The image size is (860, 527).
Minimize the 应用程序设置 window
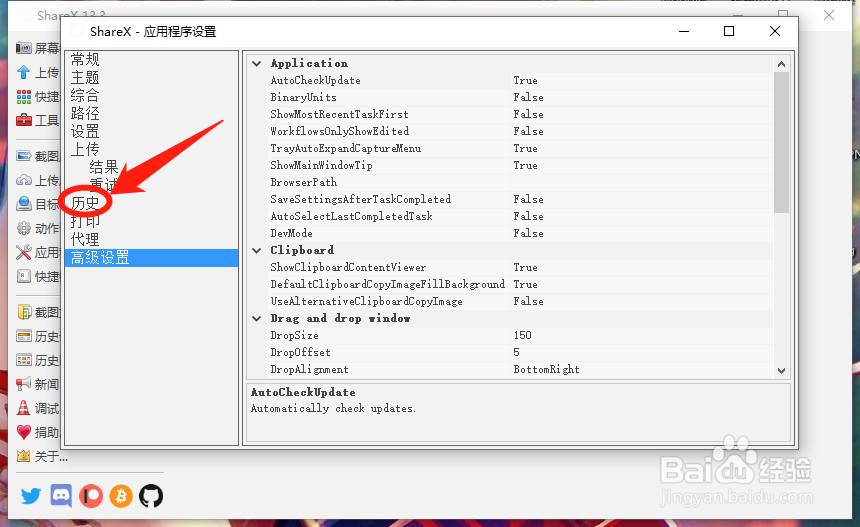tap(684, 31)
